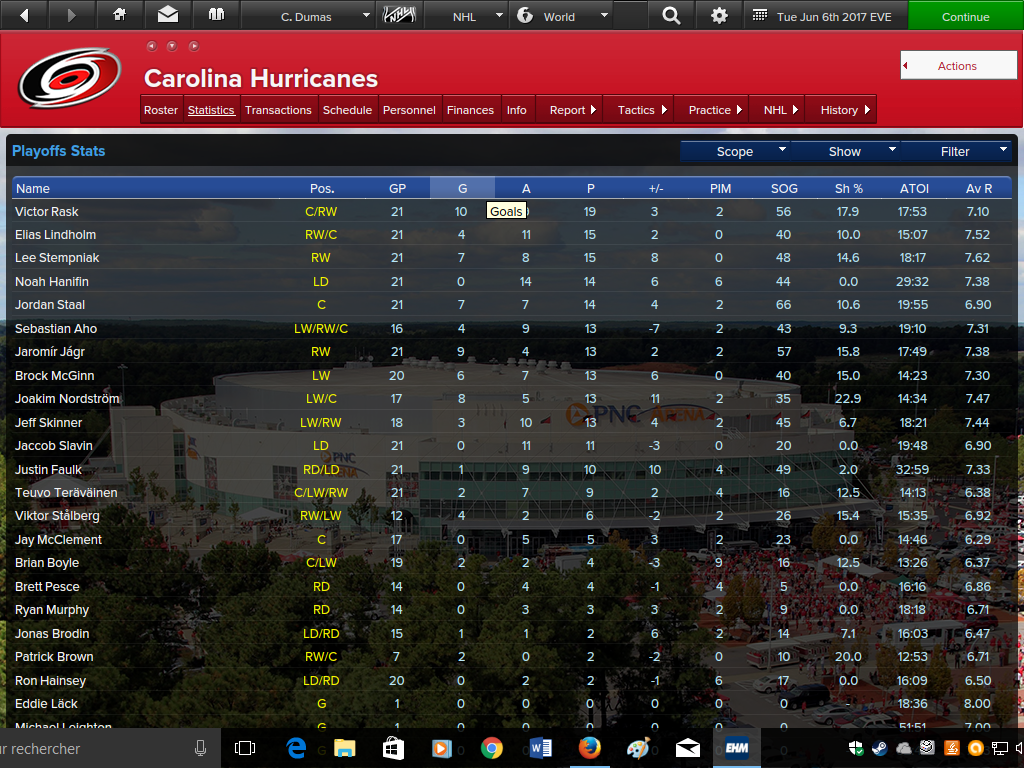
Task: Expand the Report submenu
Action: [569, 110]
